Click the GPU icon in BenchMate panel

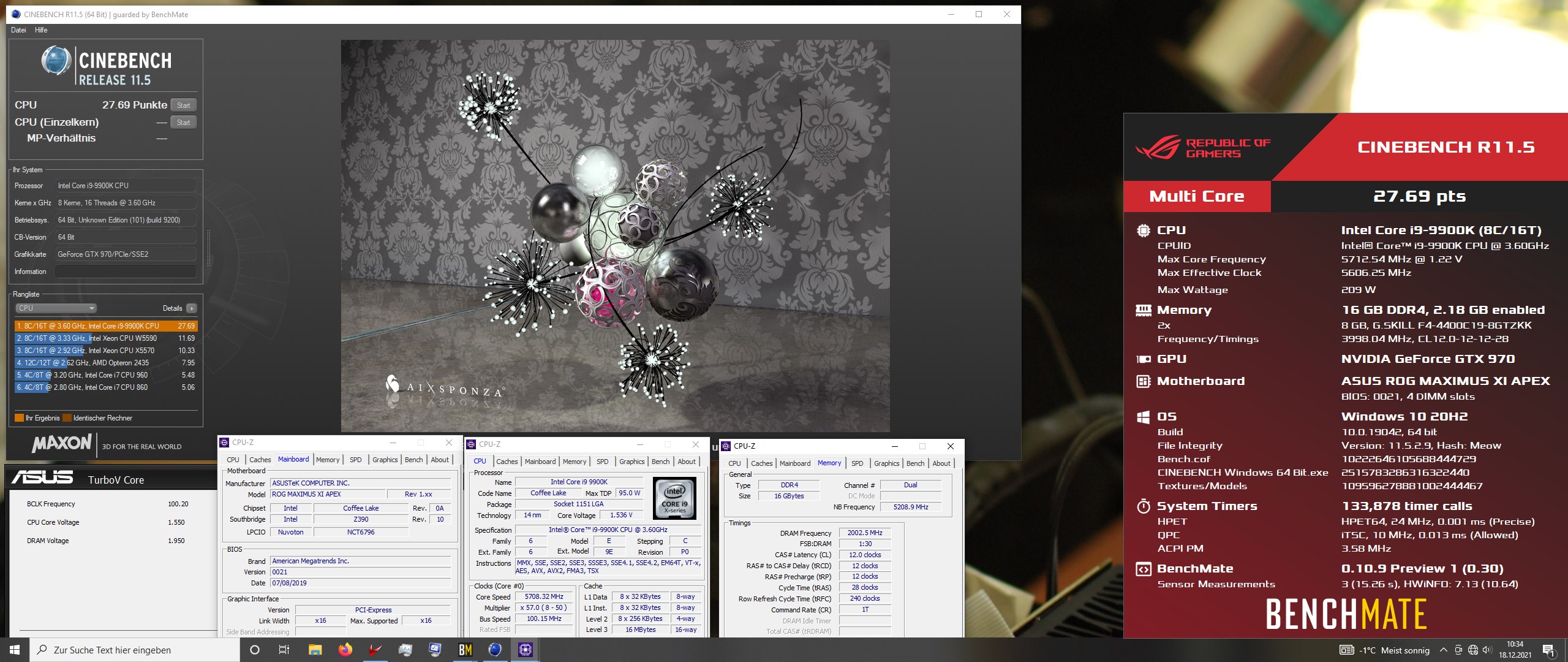pyautogui.click(x=1143, y=359)
